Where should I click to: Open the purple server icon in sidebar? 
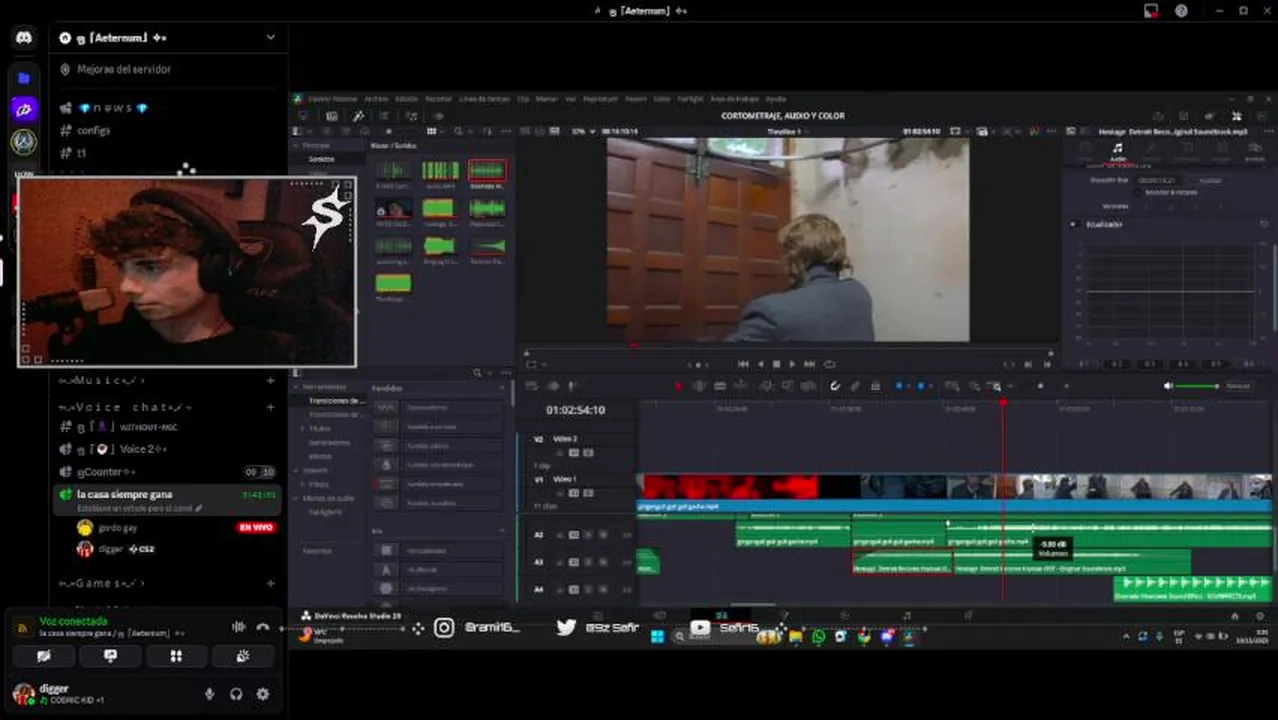coord(24,110)
